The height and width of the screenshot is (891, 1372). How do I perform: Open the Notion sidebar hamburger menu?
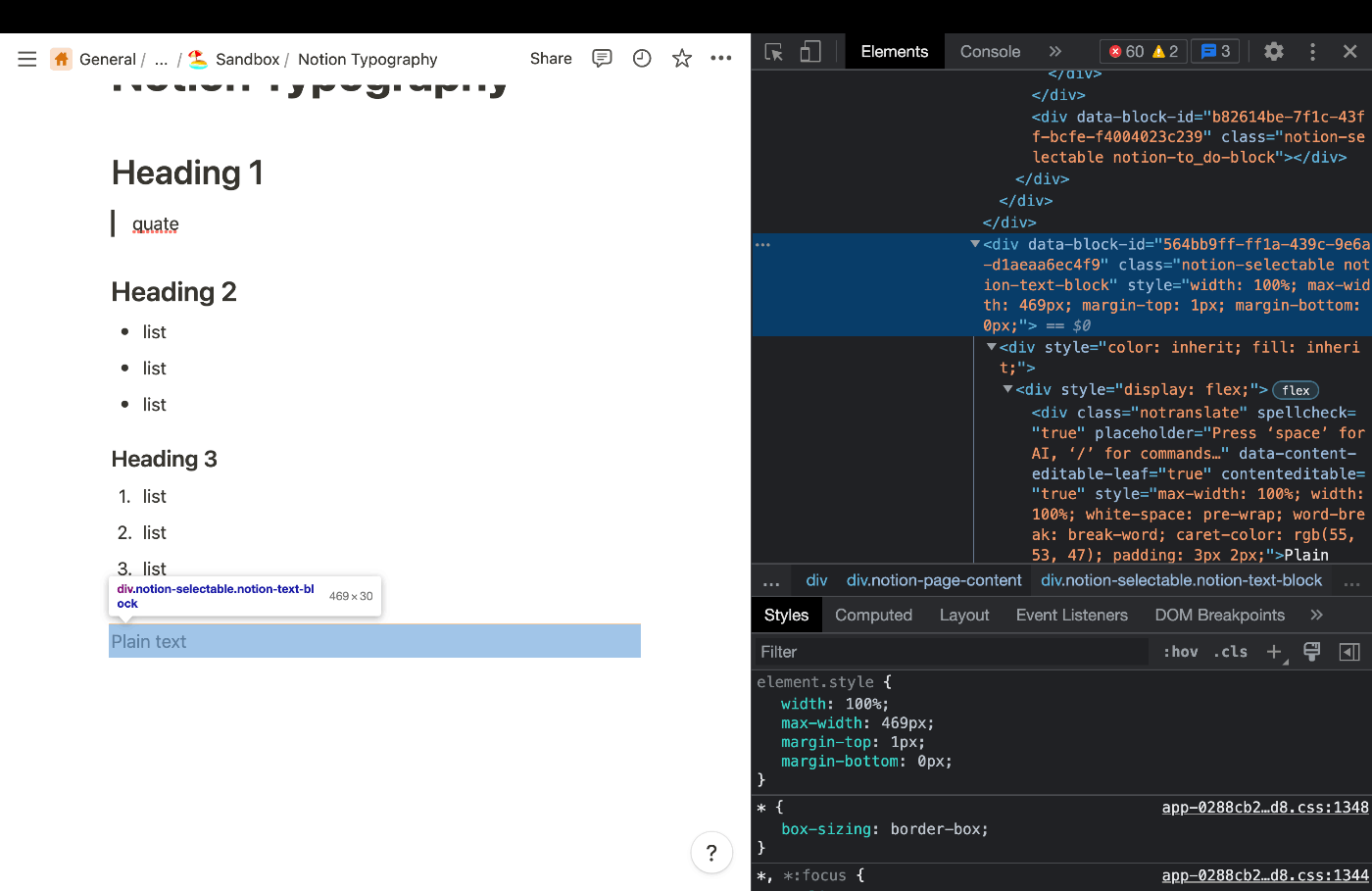click(27, 59)
